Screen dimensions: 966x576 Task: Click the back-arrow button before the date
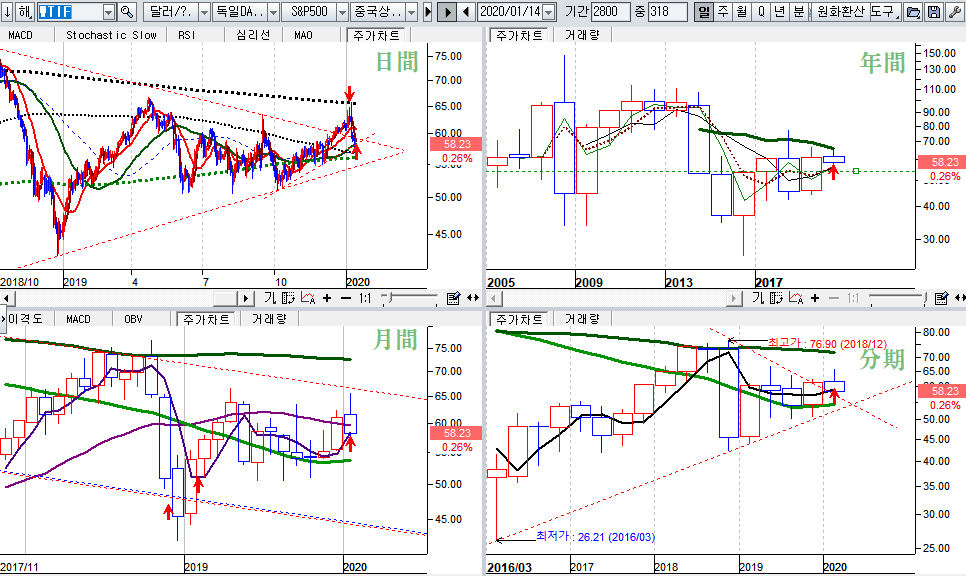tap(466, 11)
